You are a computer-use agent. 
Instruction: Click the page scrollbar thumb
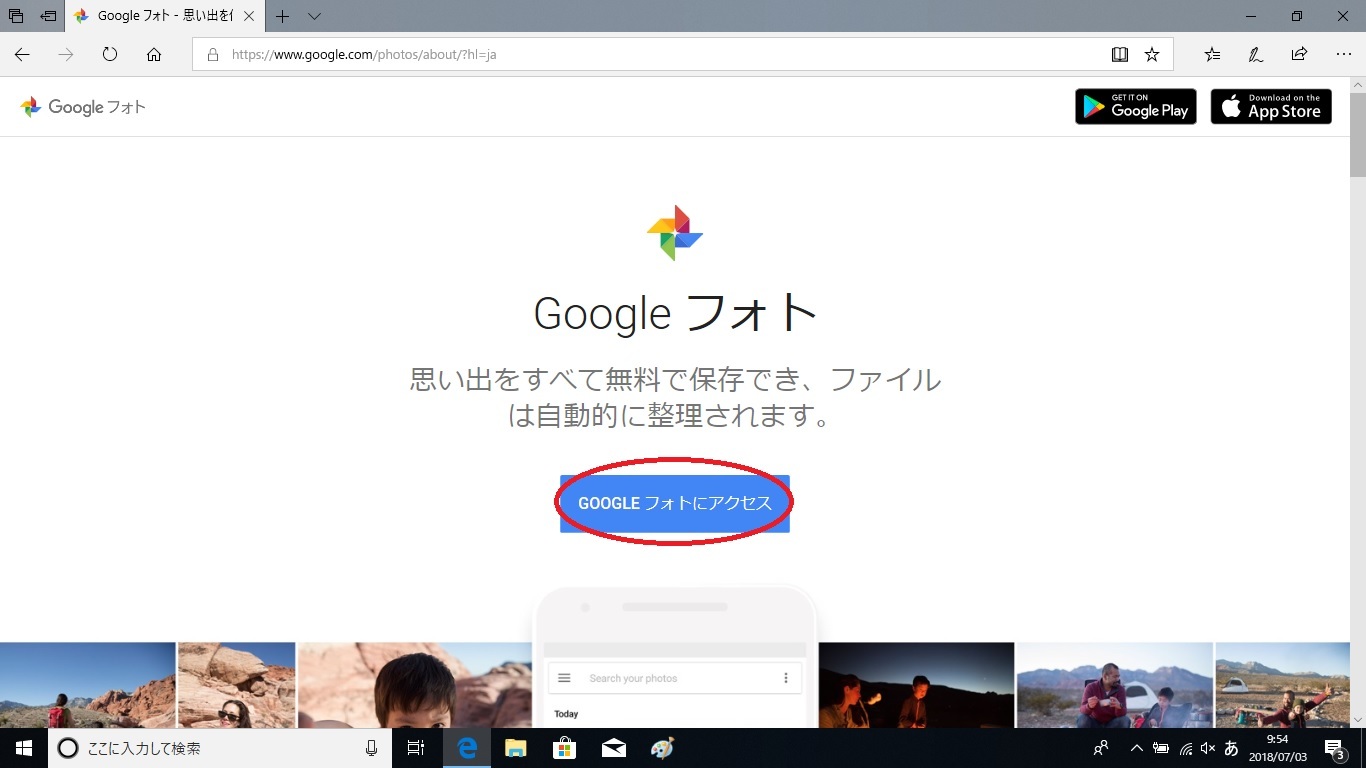[x=1358, y=134]
